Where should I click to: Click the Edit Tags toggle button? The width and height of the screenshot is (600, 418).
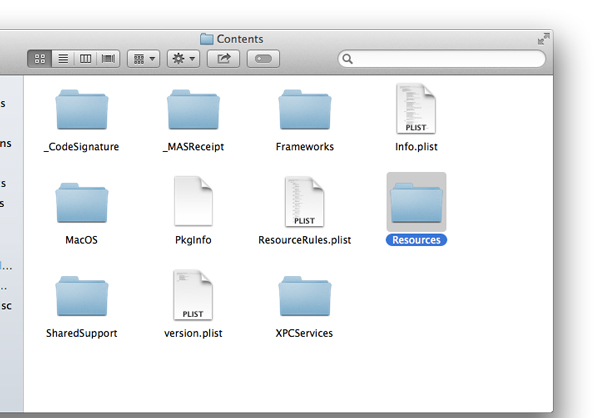pyautogui.click(x=263, y=59)
